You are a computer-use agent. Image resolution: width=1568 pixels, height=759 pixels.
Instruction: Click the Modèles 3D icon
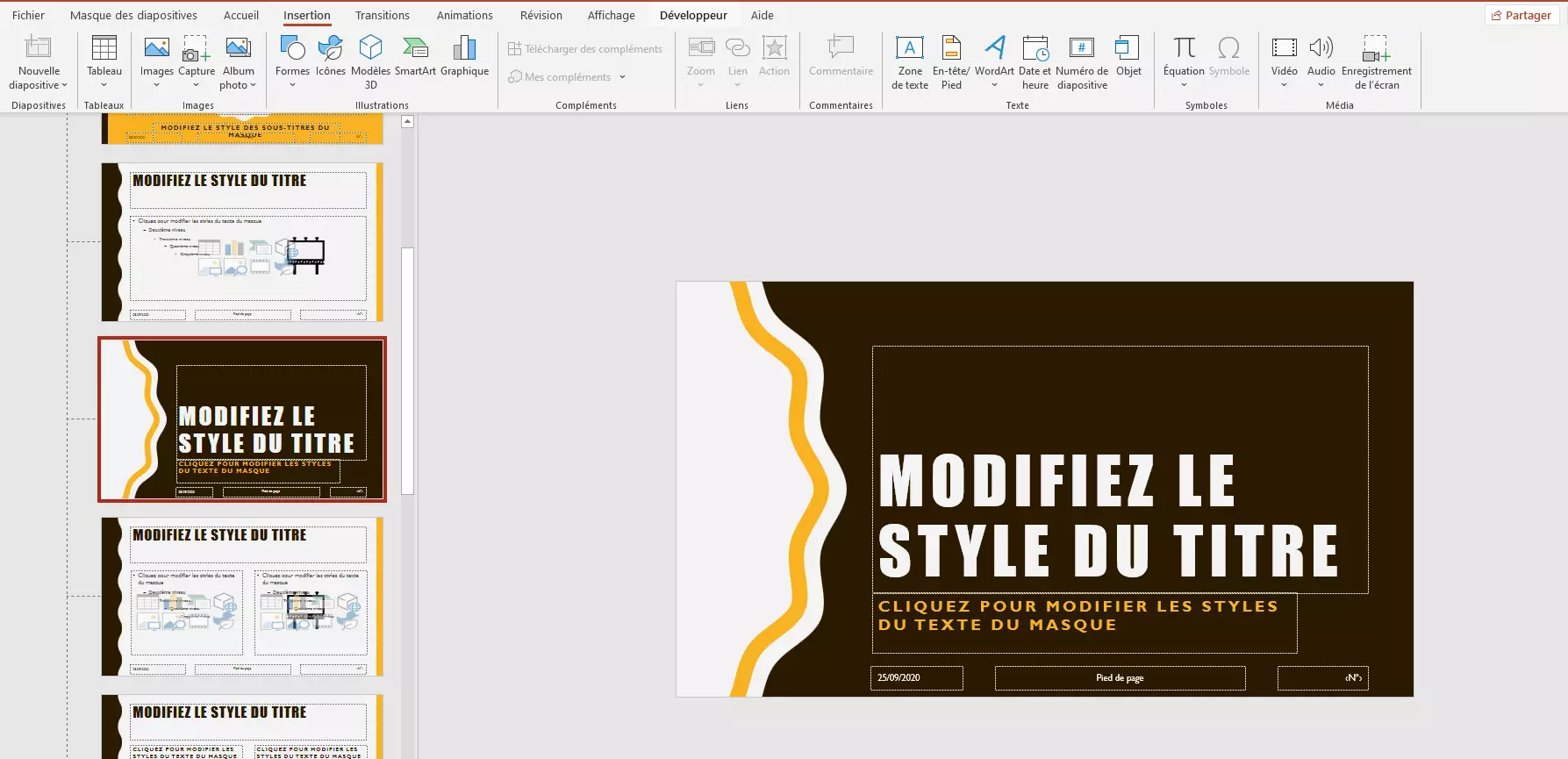coord(370,47)
